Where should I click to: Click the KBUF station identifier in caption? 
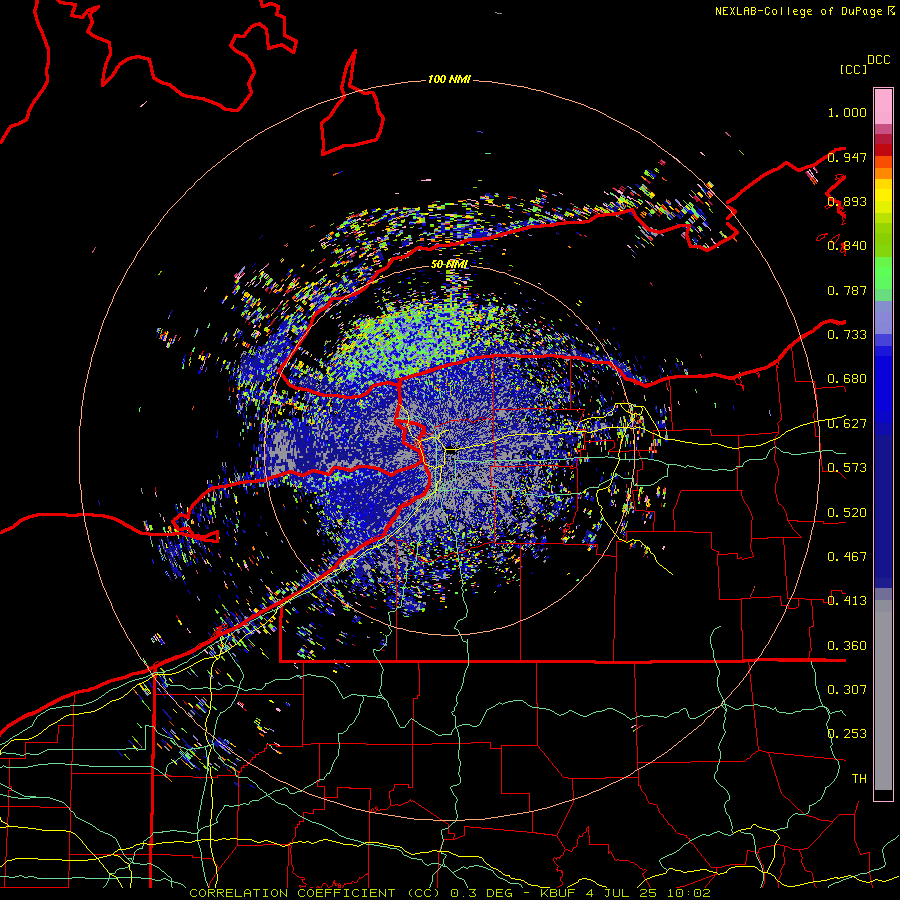click(x=558, y=893)
